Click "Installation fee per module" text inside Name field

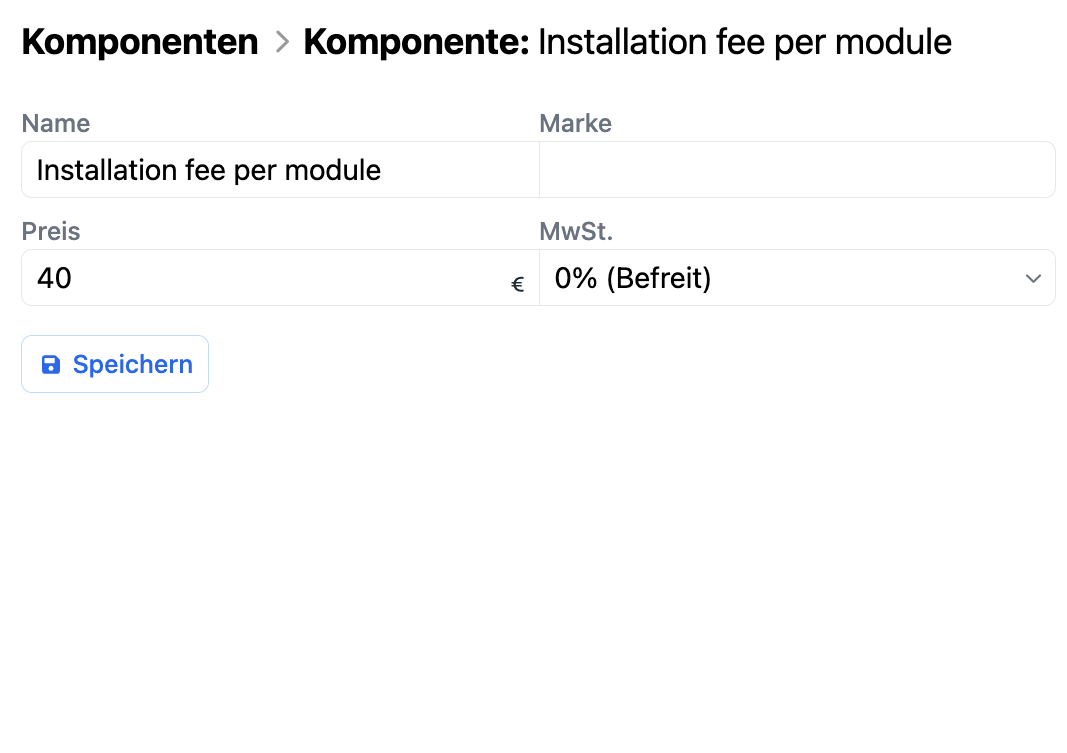(209, 170)
